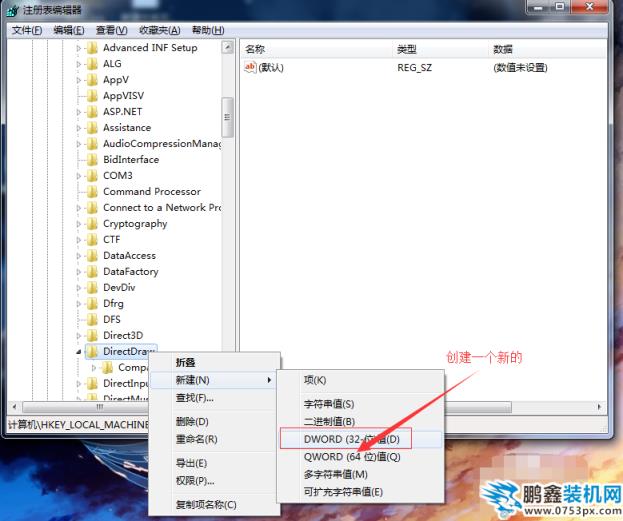This screenshot has width=623, height=521.
Task: Click the DataFactory folder icon
Action: click(x=92, y=271)
